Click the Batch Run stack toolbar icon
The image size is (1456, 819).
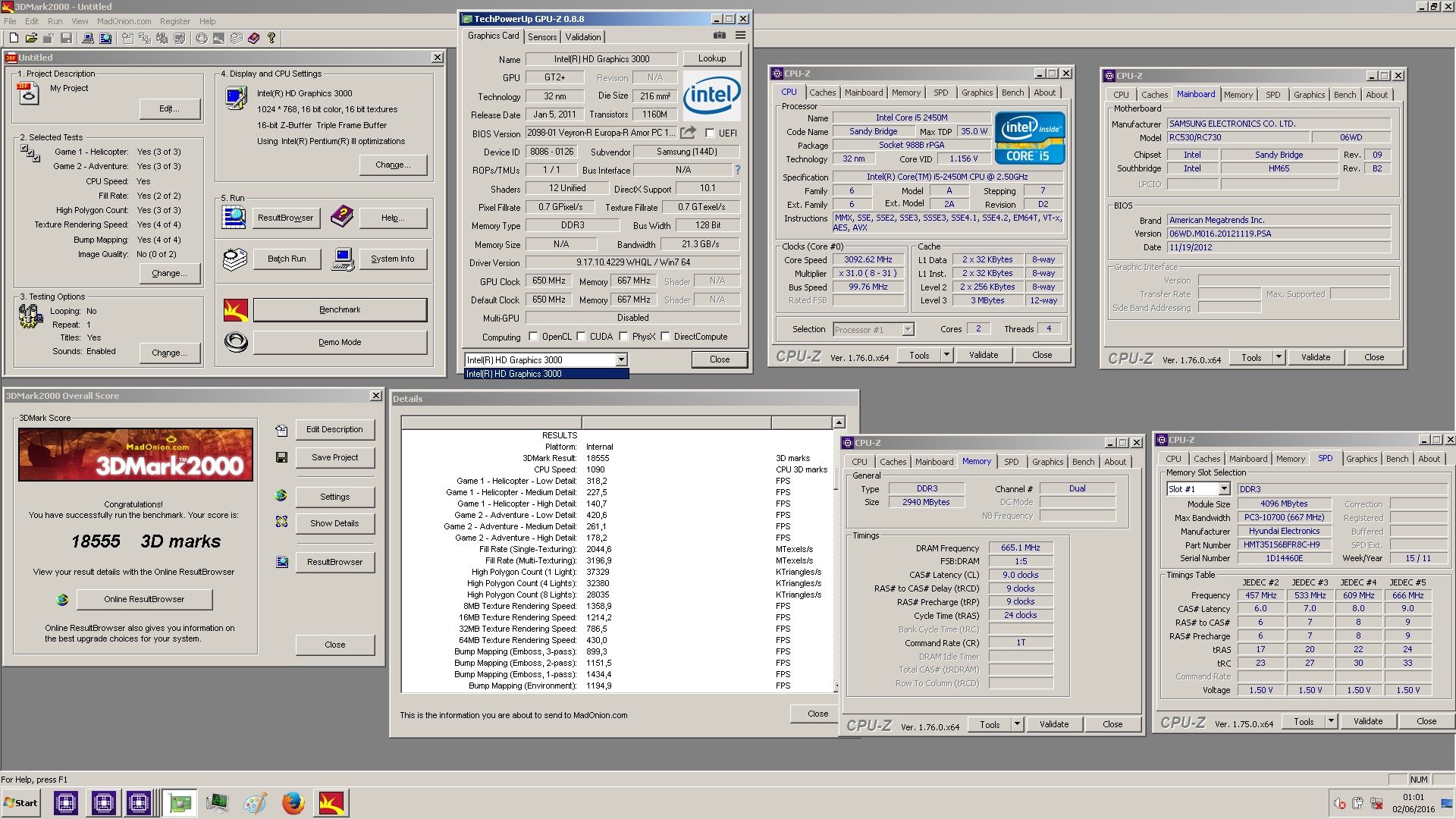tap(236, 38)
